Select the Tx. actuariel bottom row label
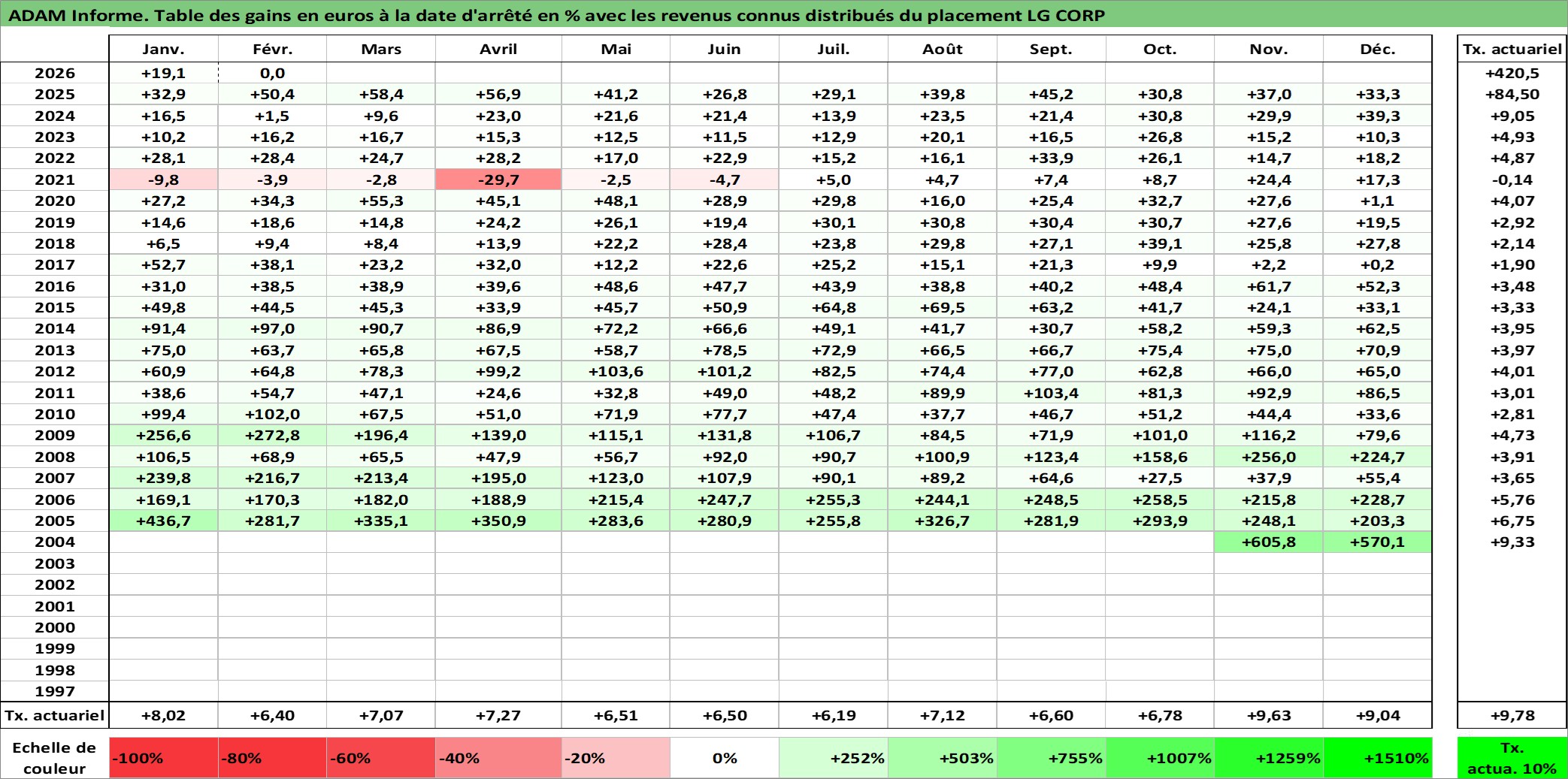 point(55,715)
